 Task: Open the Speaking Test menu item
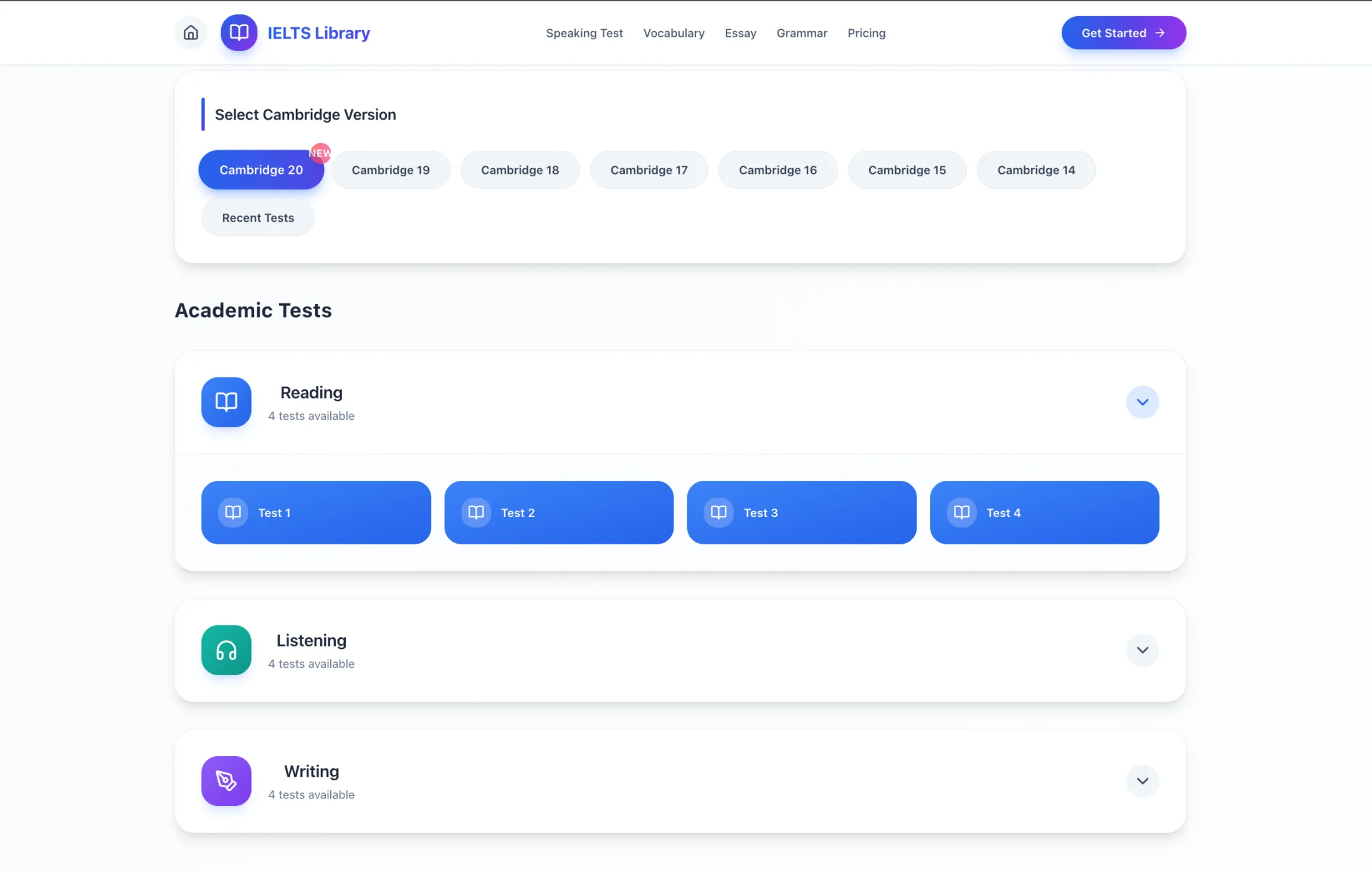click(x=584, y=33)
